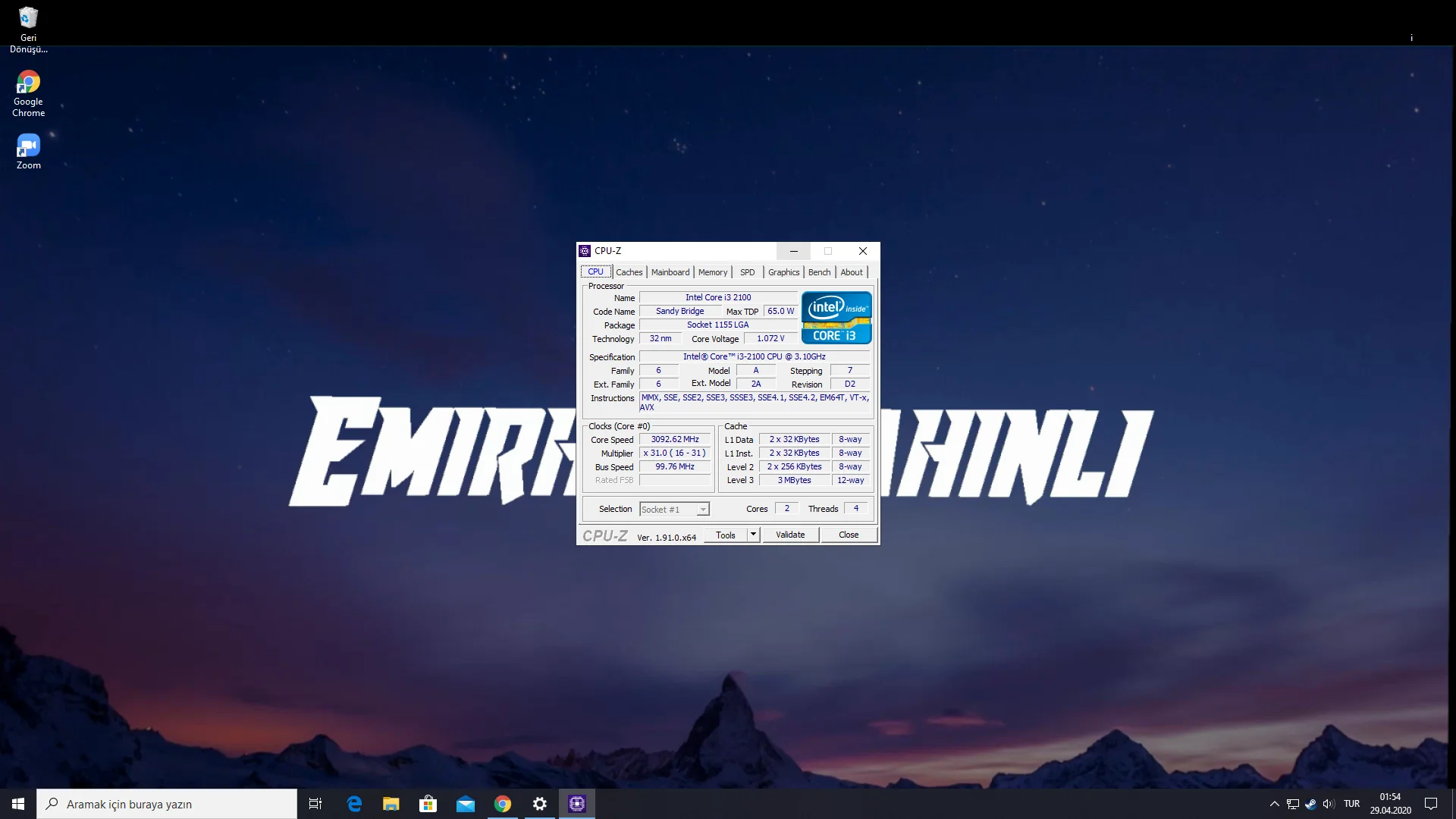Click the Intel Core i3 logo
Image resolution: width=1456 pixels, height=819 pixels.
(x=836, y=318)
